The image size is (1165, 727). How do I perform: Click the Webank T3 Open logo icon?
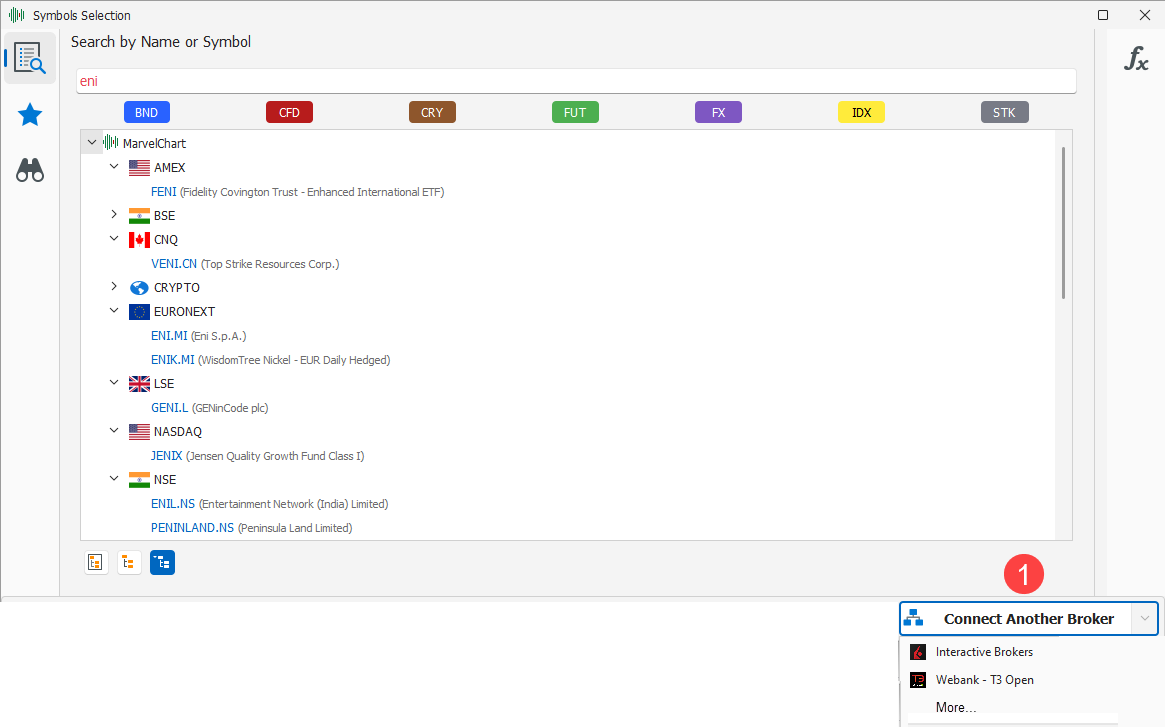point(918,679)
